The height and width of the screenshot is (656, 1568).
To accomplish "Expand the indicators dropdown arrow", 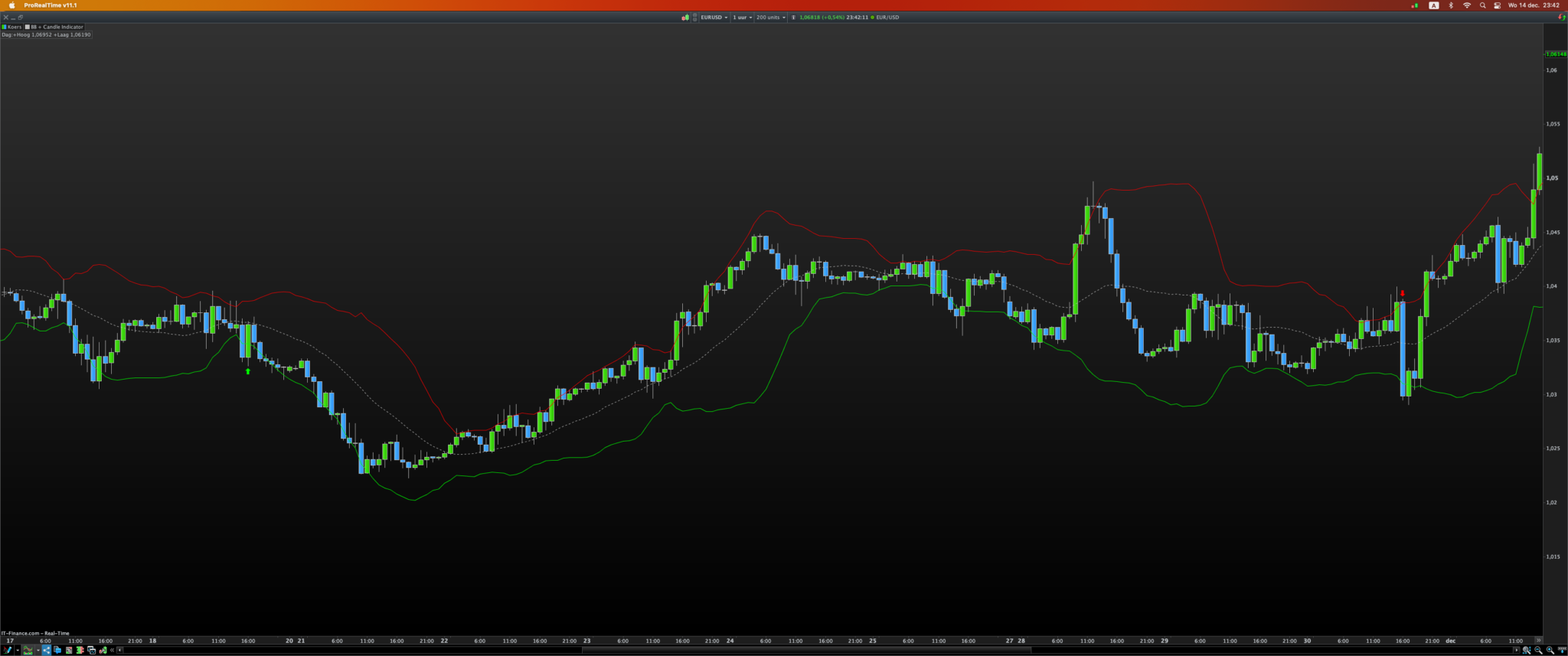I will pyautogui.click(x=38, y=650).
